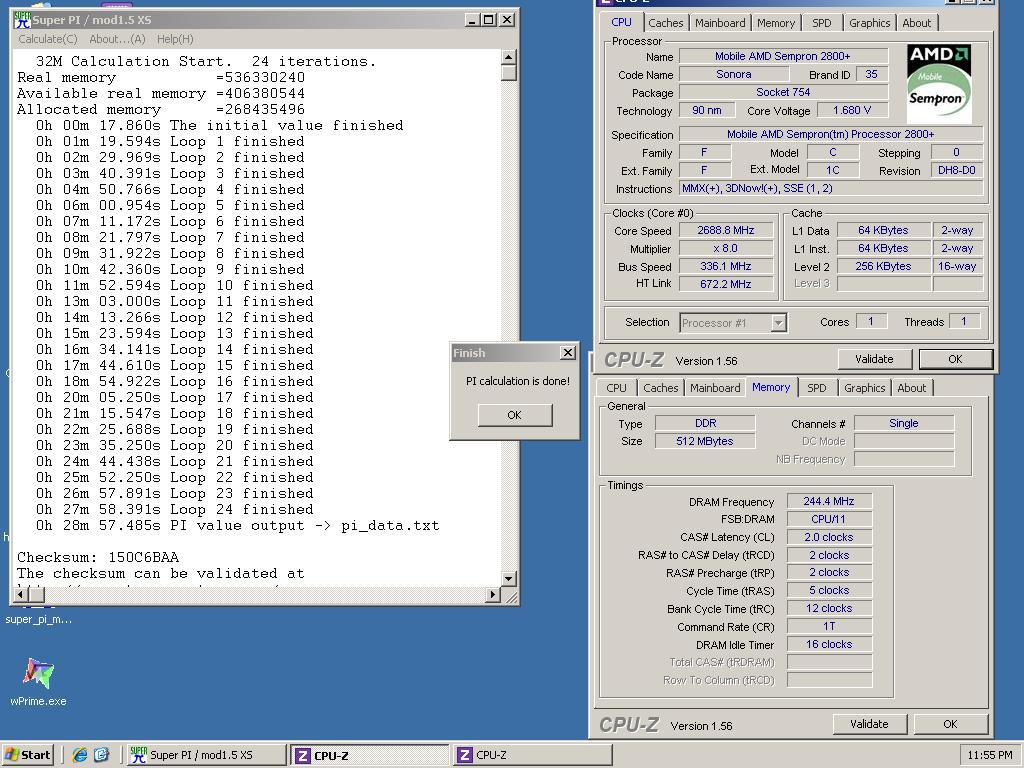Click the Start button
Image resolution: width=1024 pixels, height=768 pixels.
click(x=27, y=755)
